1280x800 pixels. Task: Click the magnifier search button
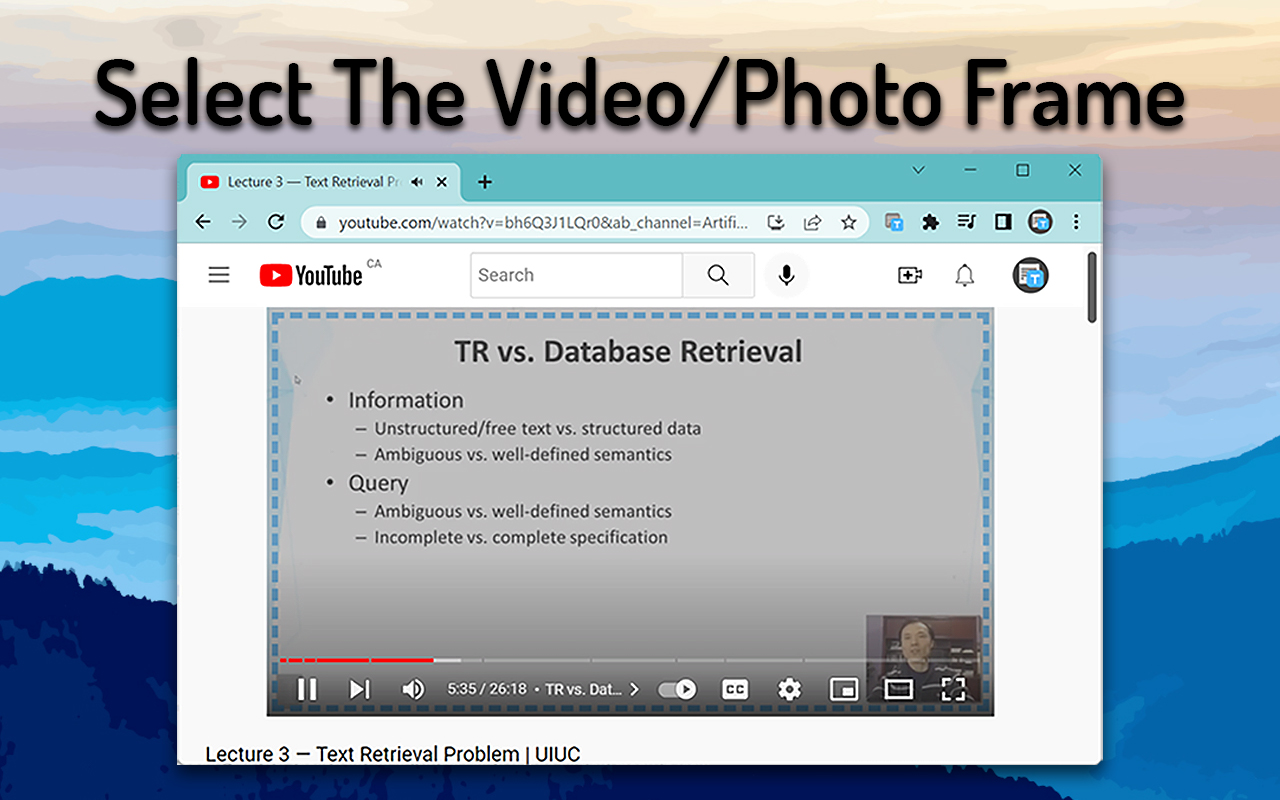pyautogui.click(x=718, y=275)
